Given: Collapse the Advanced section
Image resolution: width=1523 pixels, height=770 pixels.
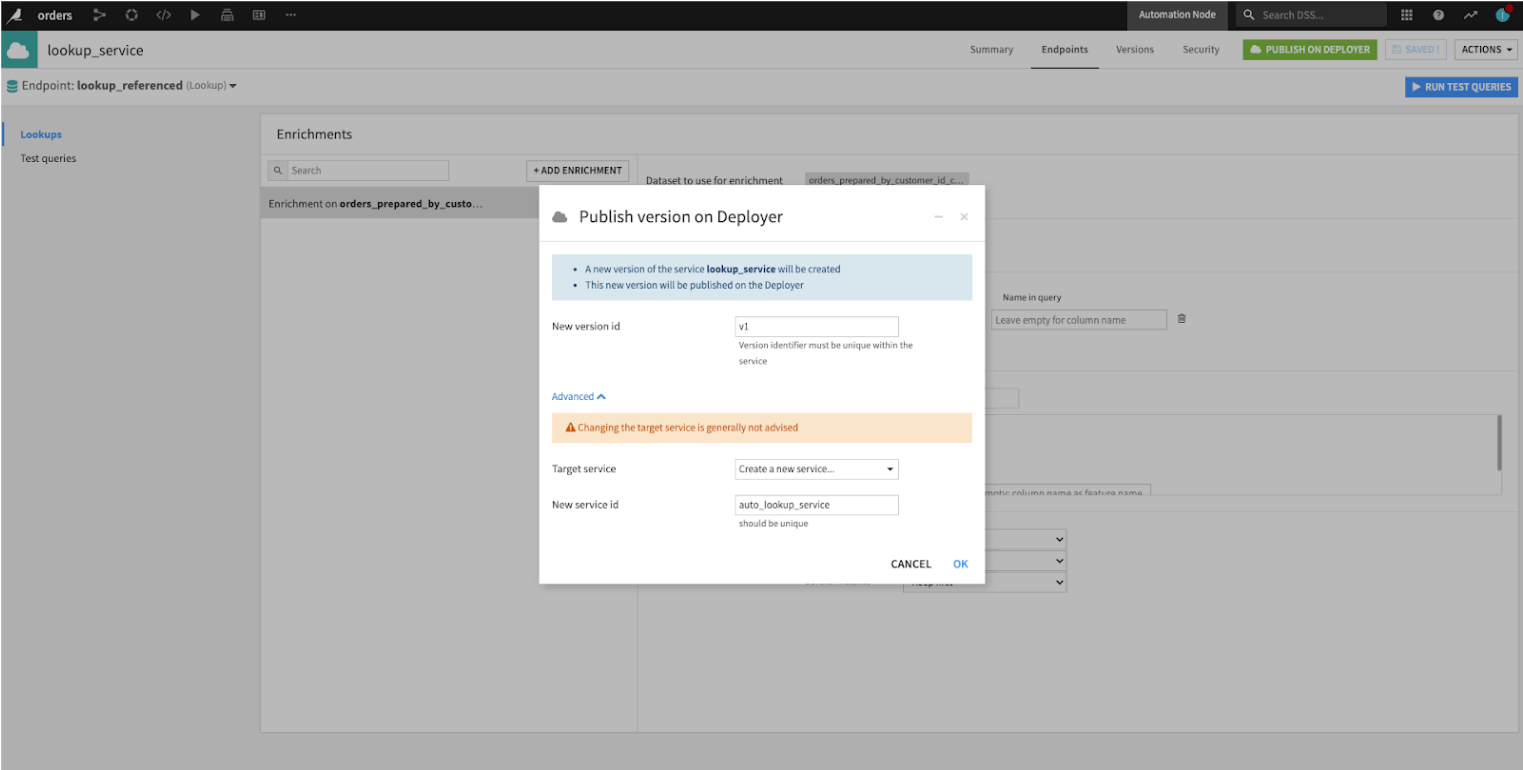Looking at the screenshot, I should pos(578,396).
